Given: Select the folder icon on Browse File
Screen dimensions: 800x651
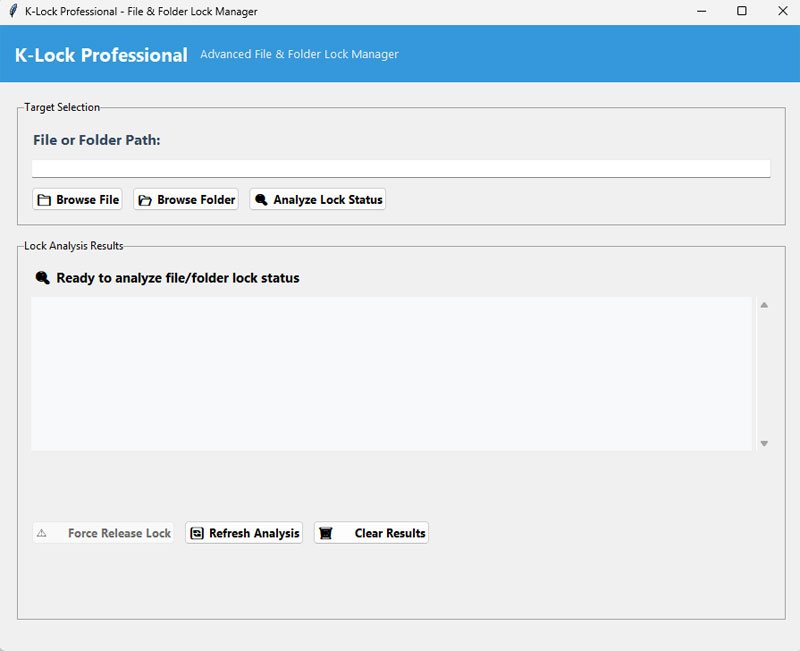Looking at the screenshot, I should pyautogui.click(x=44, y=199).
